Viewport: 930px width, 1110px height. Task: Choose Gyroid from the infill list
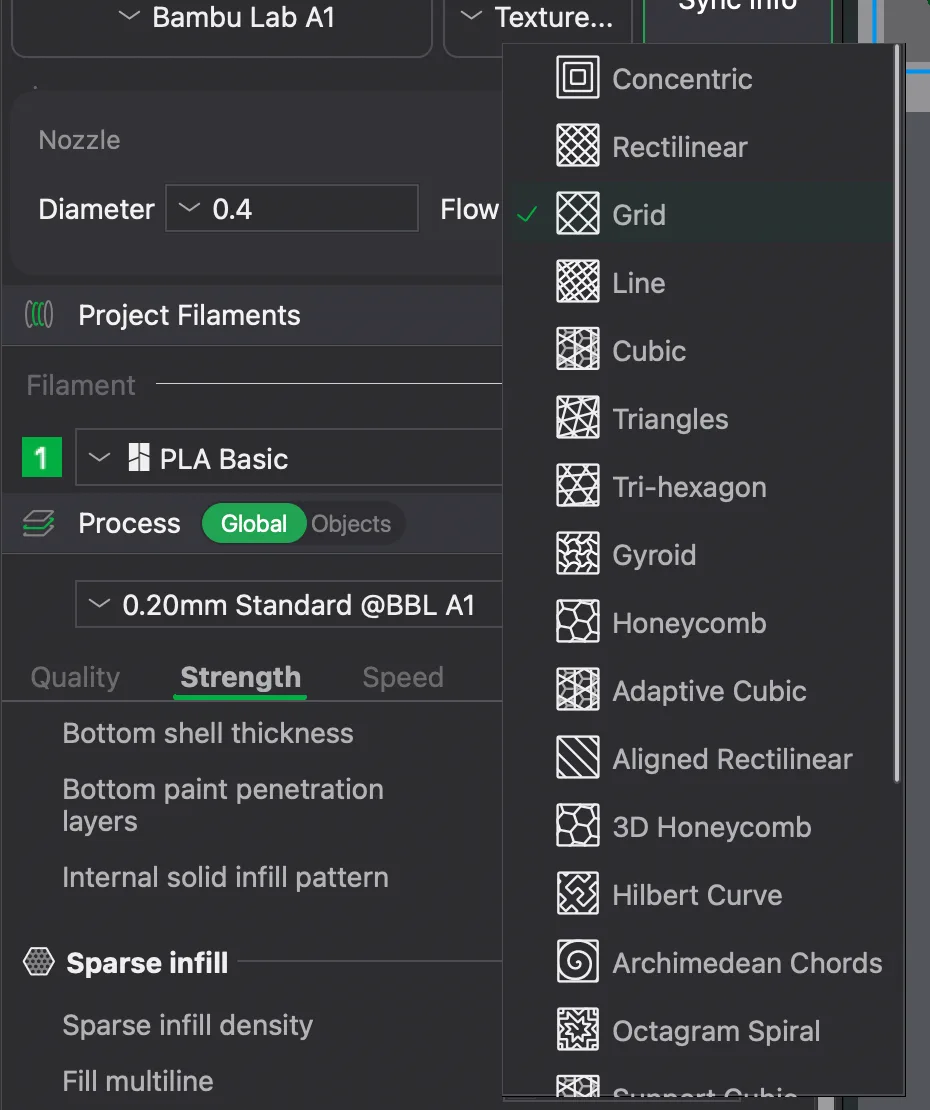pyautogui.click(x=702, y=554)
